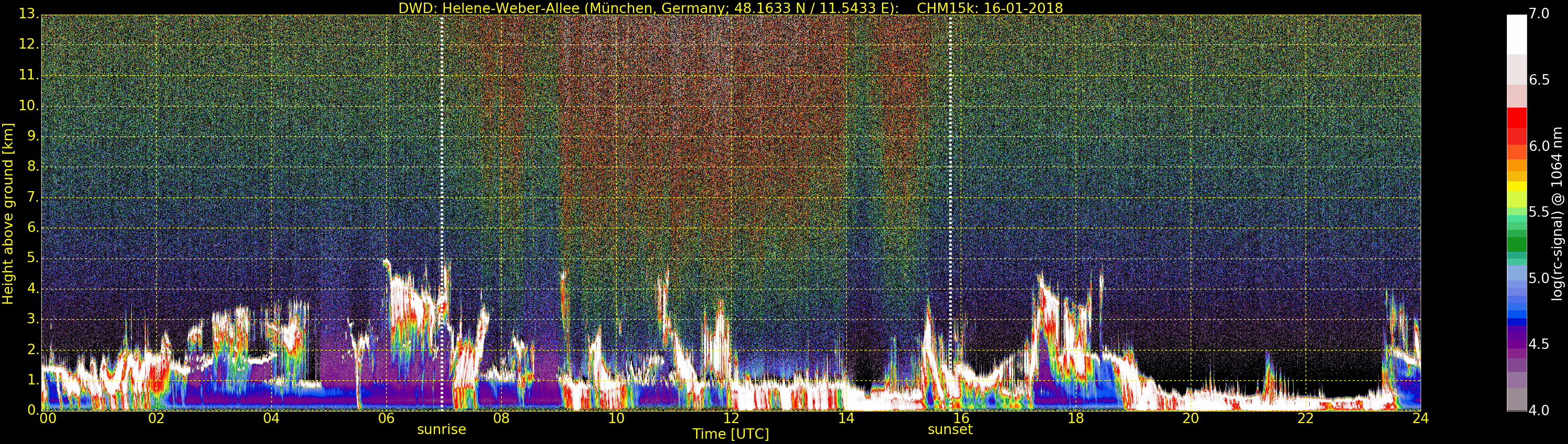
Task: Click the 'sunrise' label below the time axis
Action: (x=441, y=429)
